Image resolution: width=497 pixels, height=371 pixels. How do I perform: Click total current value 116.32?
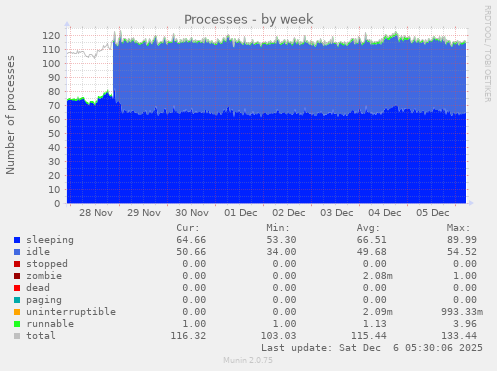pos(188,336)
